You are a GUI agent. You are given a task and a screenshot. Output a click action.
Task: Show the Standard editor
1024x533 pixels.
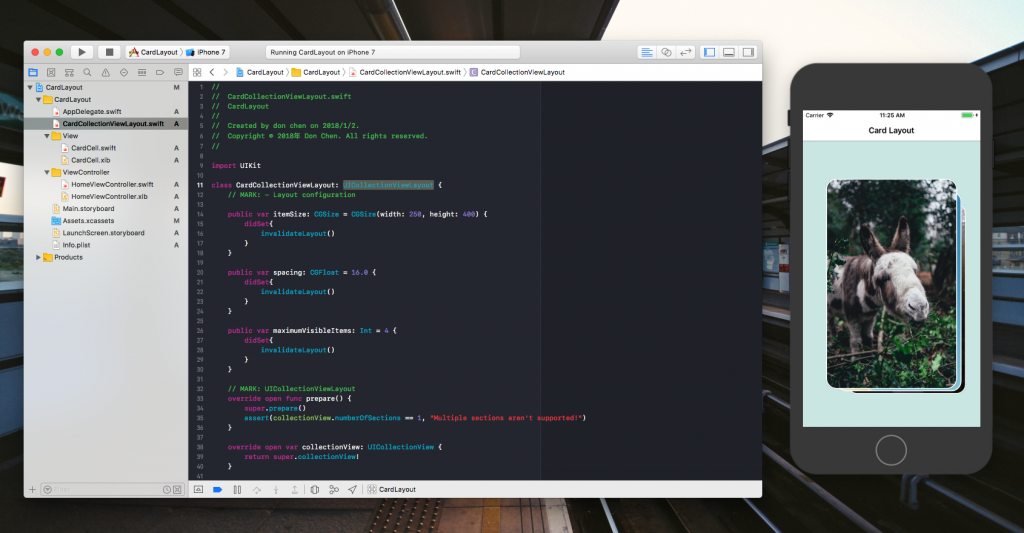click(x=647, y=52)
